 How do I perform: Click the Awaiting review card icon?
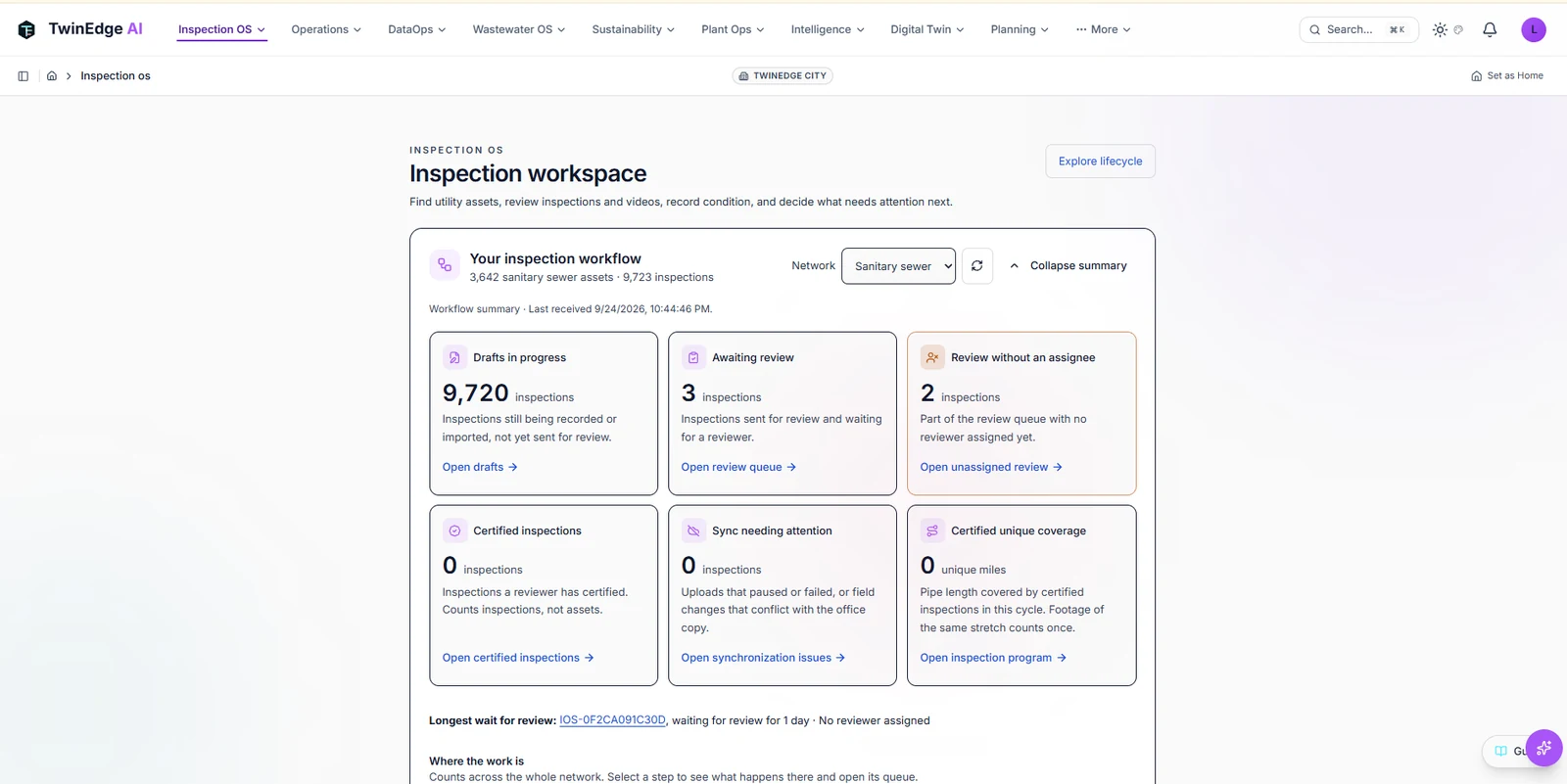tap(693, 358)
